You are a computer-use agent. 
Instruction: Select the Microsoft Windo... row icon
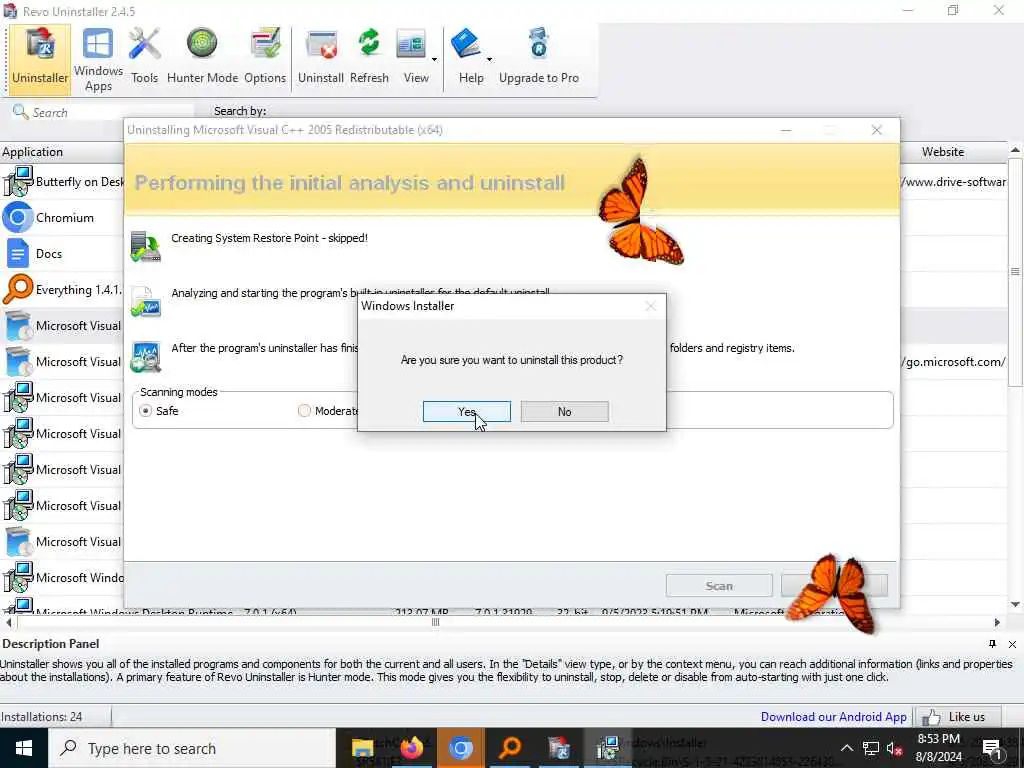pyautogui.click(x=18, y=577)
